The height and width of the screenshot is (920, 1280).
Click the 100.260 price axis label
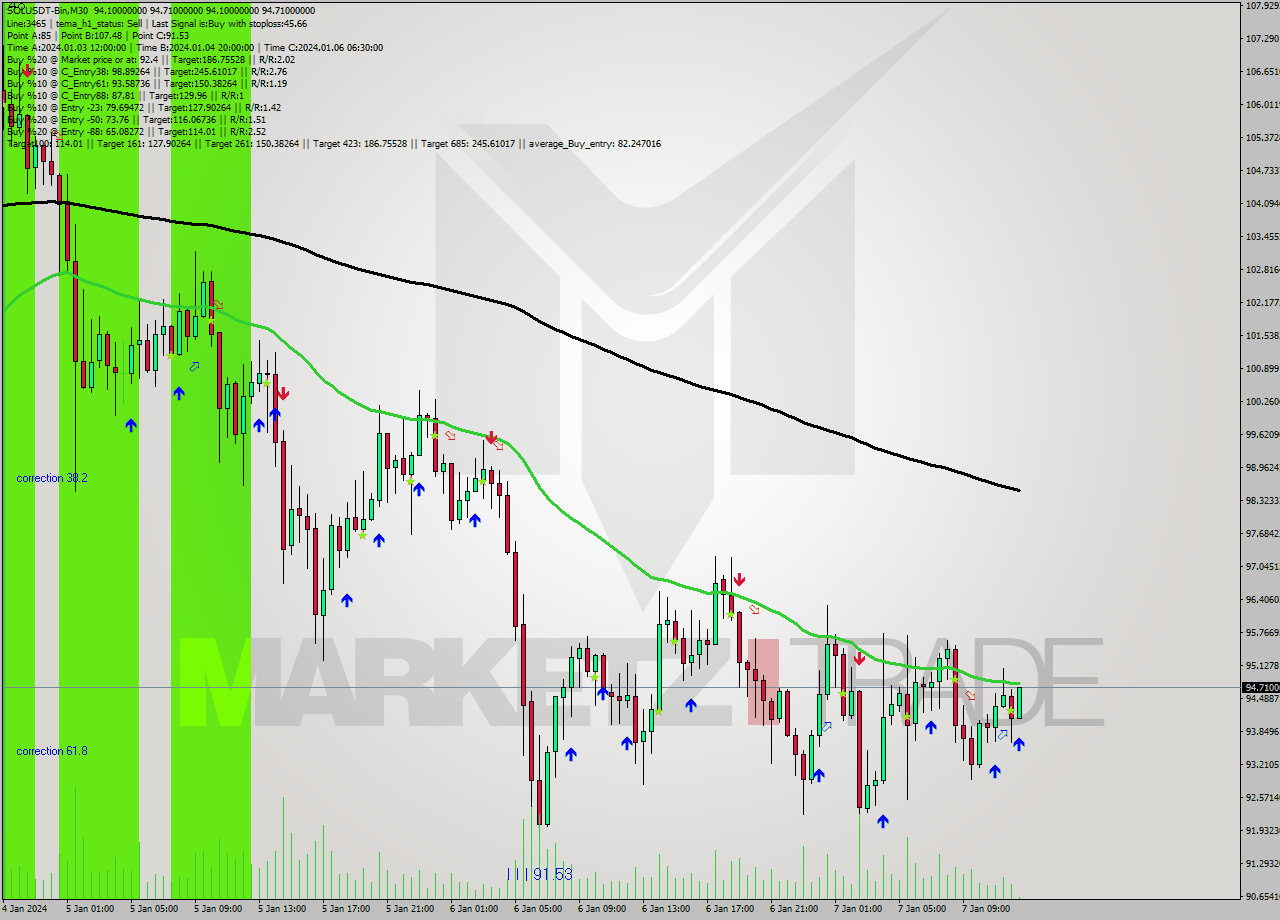click(x=1261, y=401)
